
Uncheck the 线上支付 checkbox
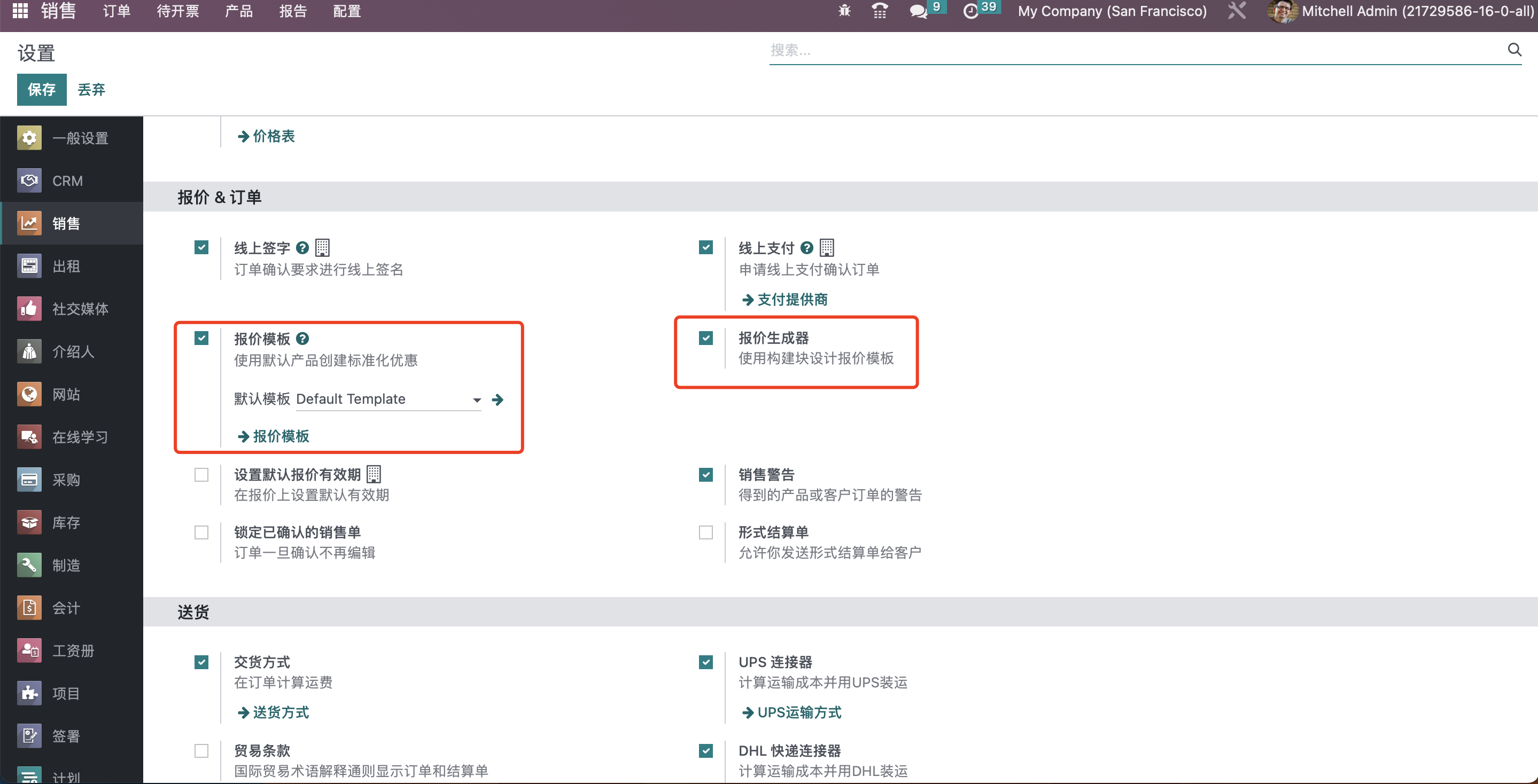click(706, 247)
